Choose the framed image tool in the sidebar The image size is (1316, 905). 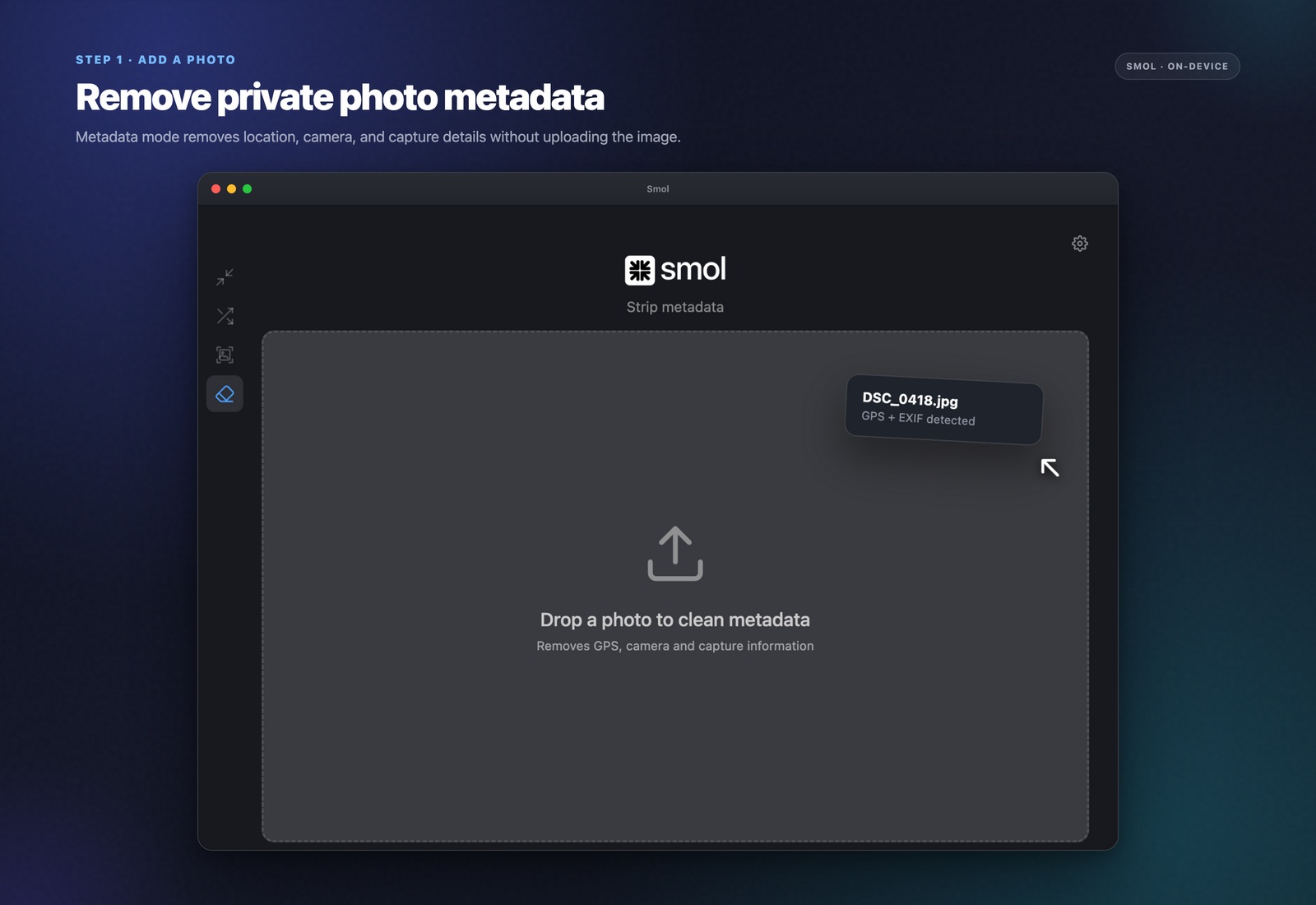[x=225, y=355]
